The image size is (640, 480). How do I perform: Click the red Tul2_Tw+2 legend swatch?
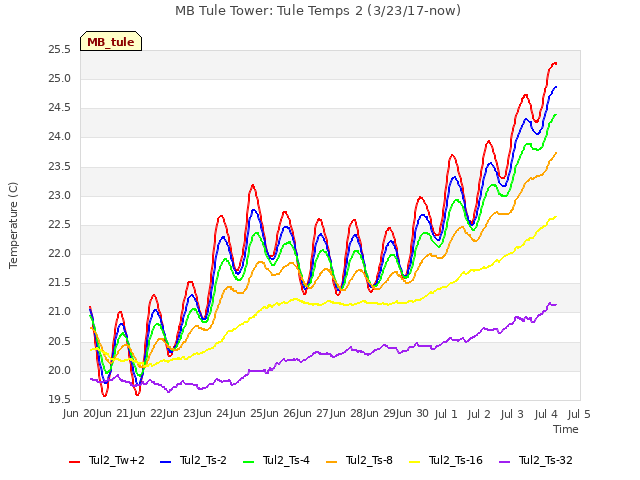[x=75, y=462]
